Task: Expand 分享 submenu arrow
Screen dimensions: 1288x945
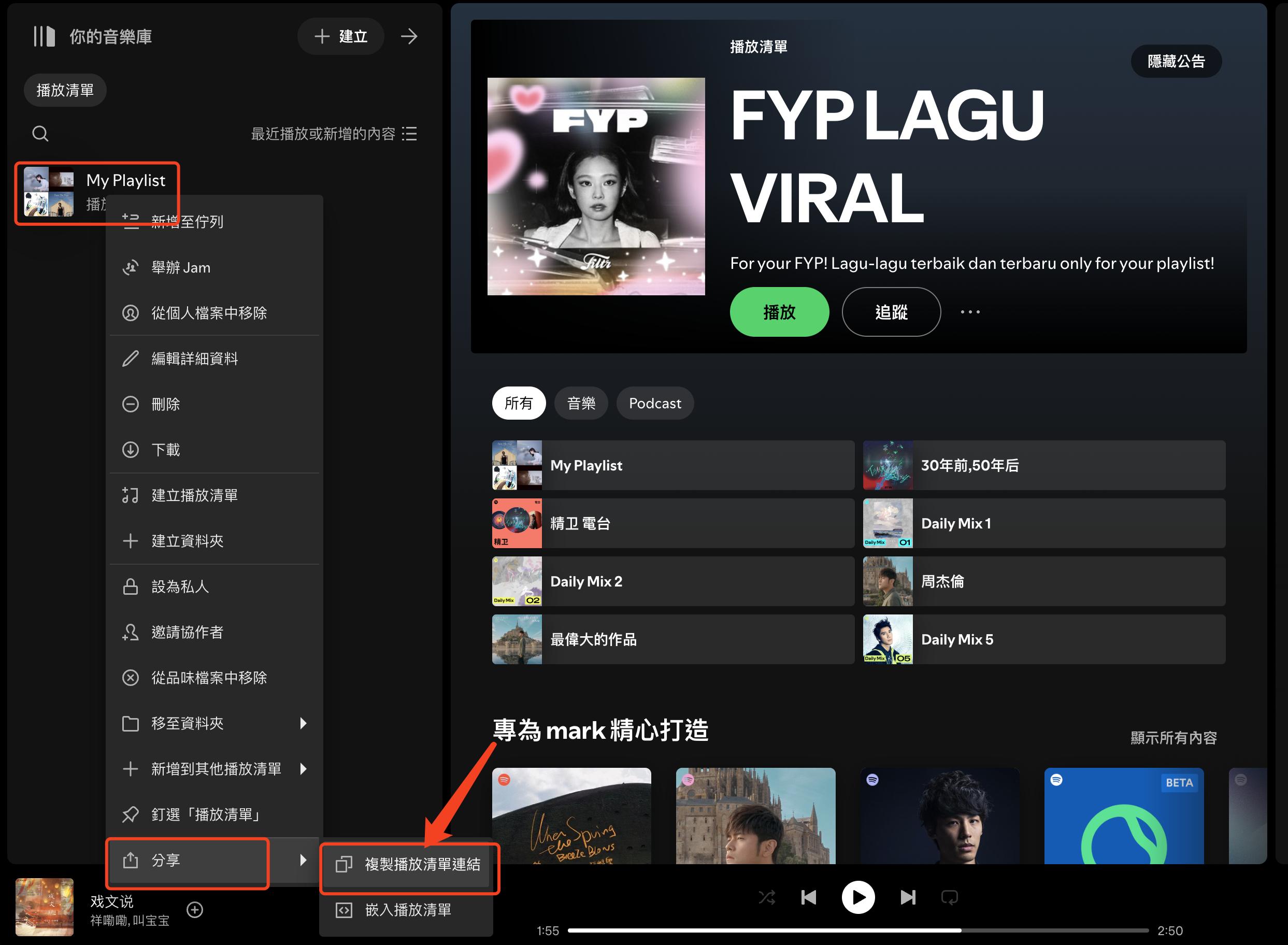Action: (303, 860)
